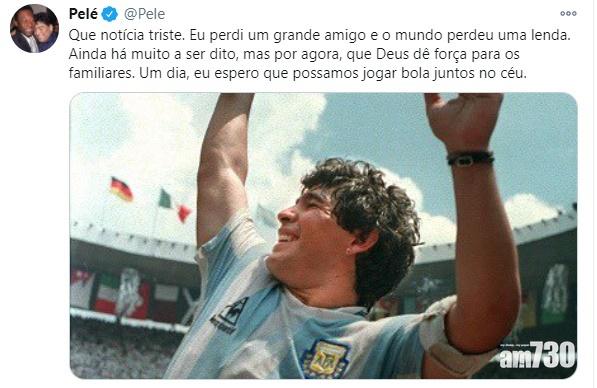
Task: Click the Argentina crest on the jersey
Action: [326, 359]
